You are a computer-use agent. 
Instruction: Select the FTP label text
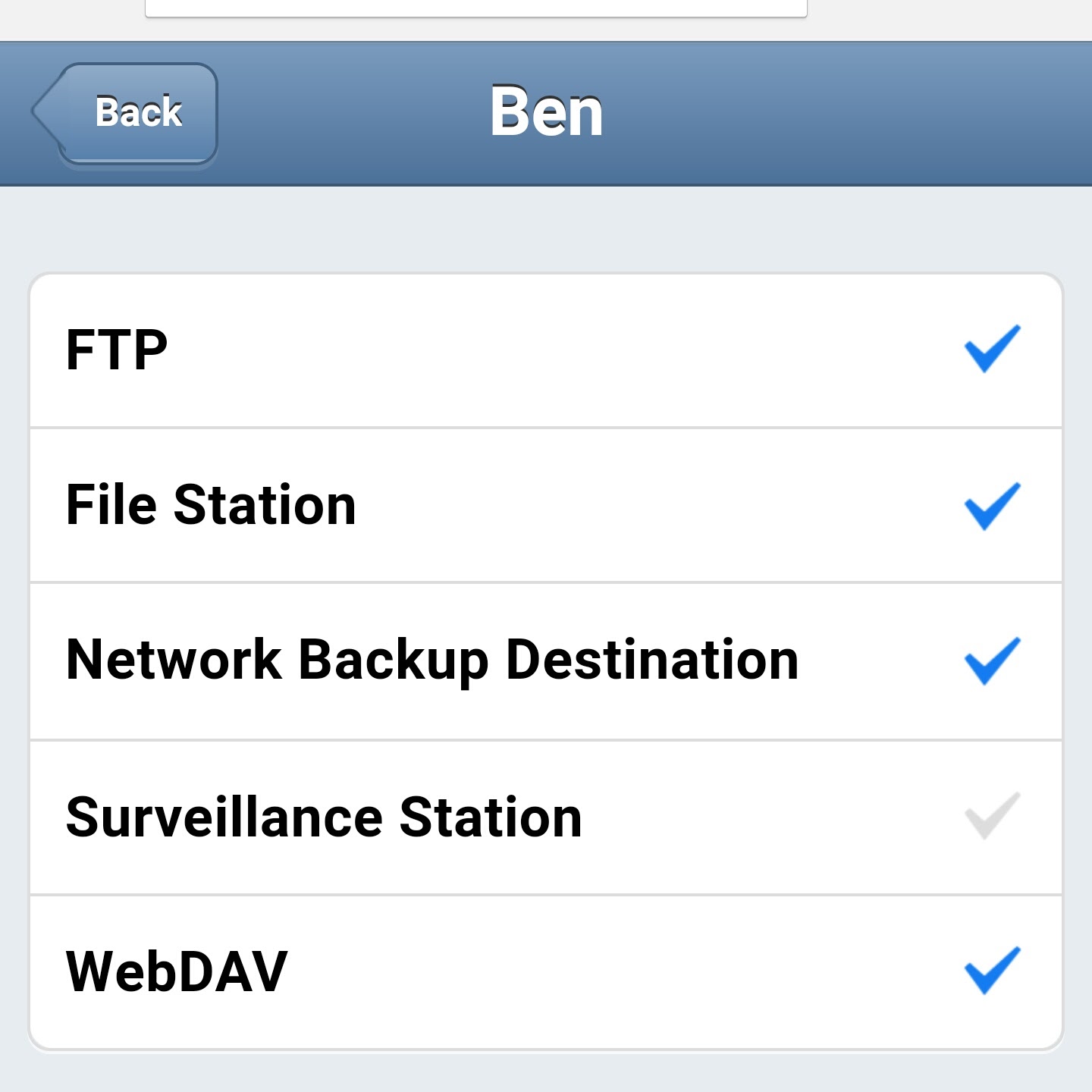(x=117, y=350)
